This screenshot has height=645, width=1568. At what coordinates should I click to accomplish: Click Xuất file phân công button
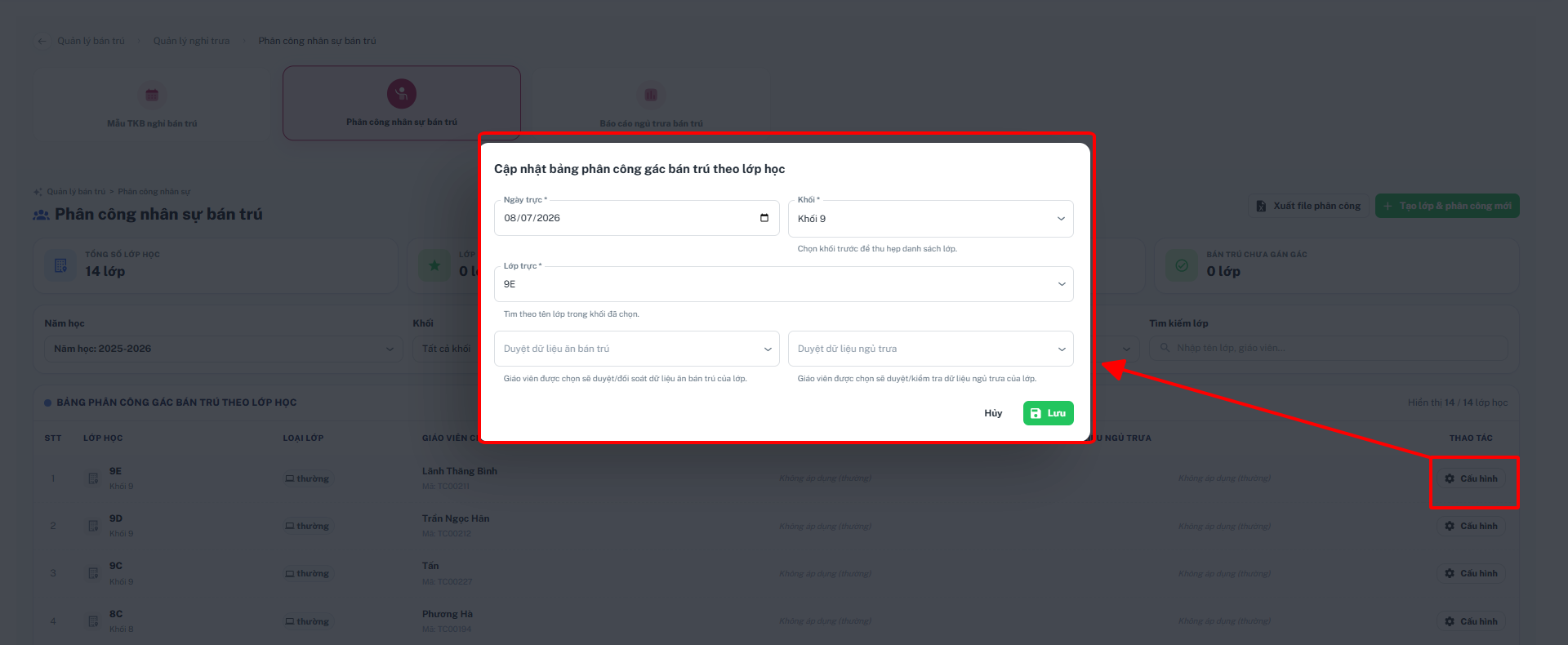click(1308, 206)
